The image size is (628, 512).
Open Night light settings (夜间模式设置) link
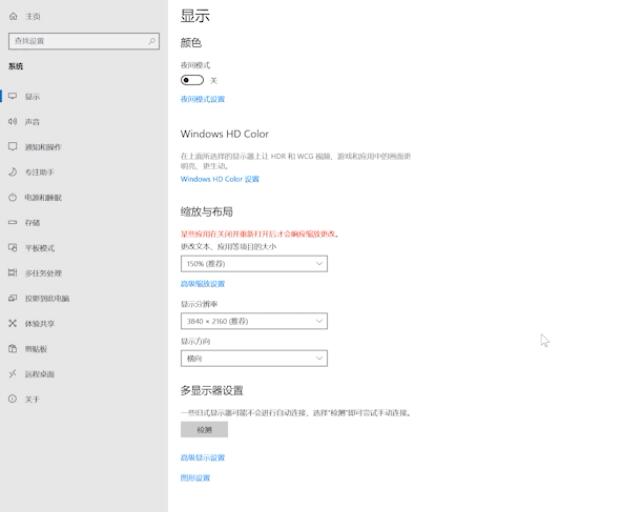click(203, 99)
